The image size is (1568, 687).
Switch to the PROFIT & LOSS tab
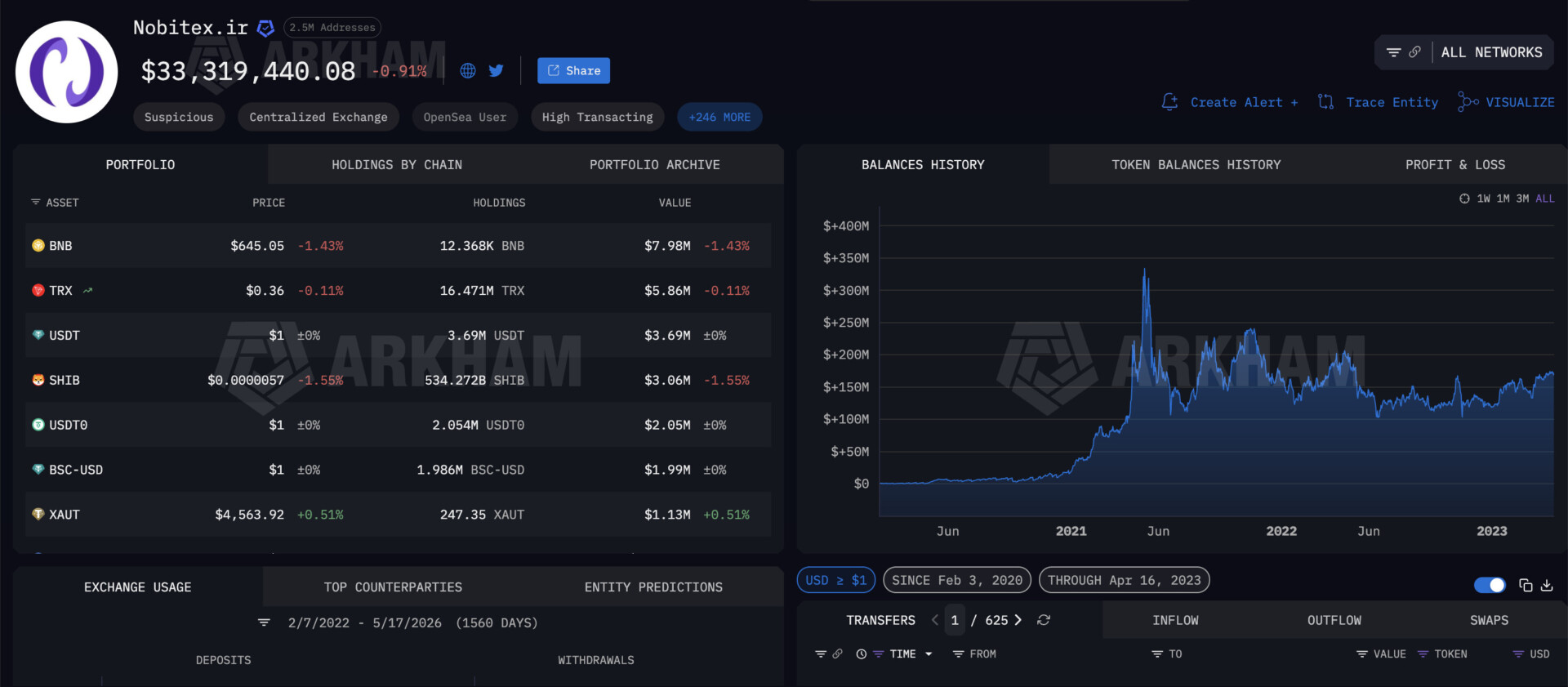[x=1455, y=164]
